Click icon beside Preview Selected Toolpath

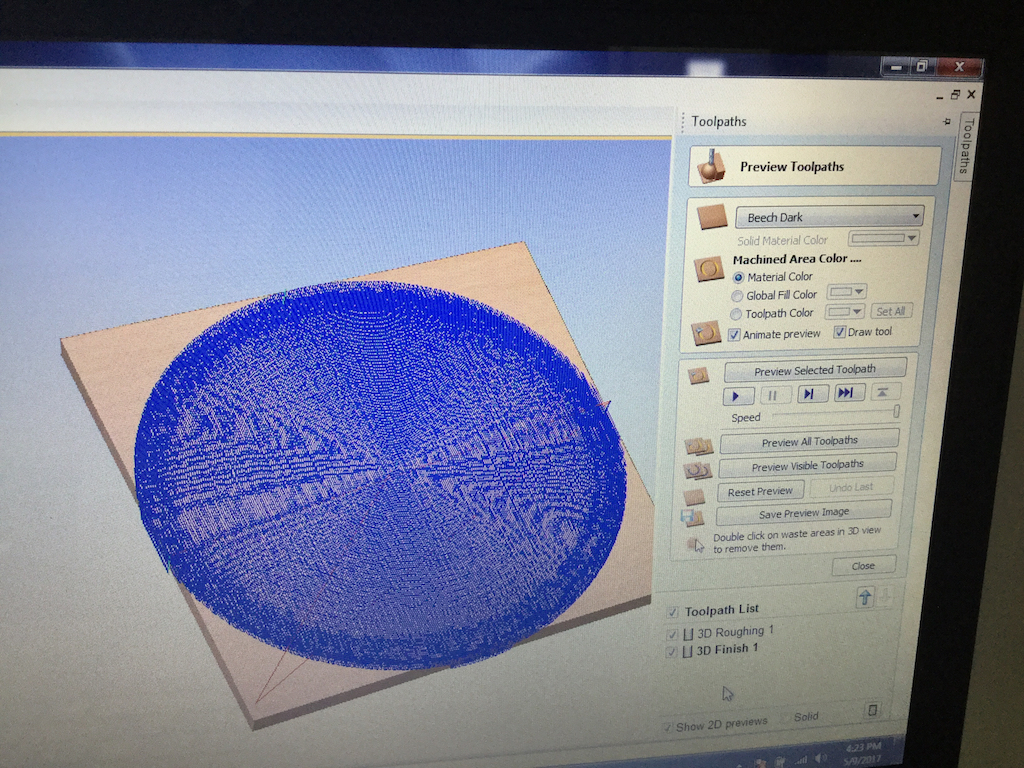point(698,376)
